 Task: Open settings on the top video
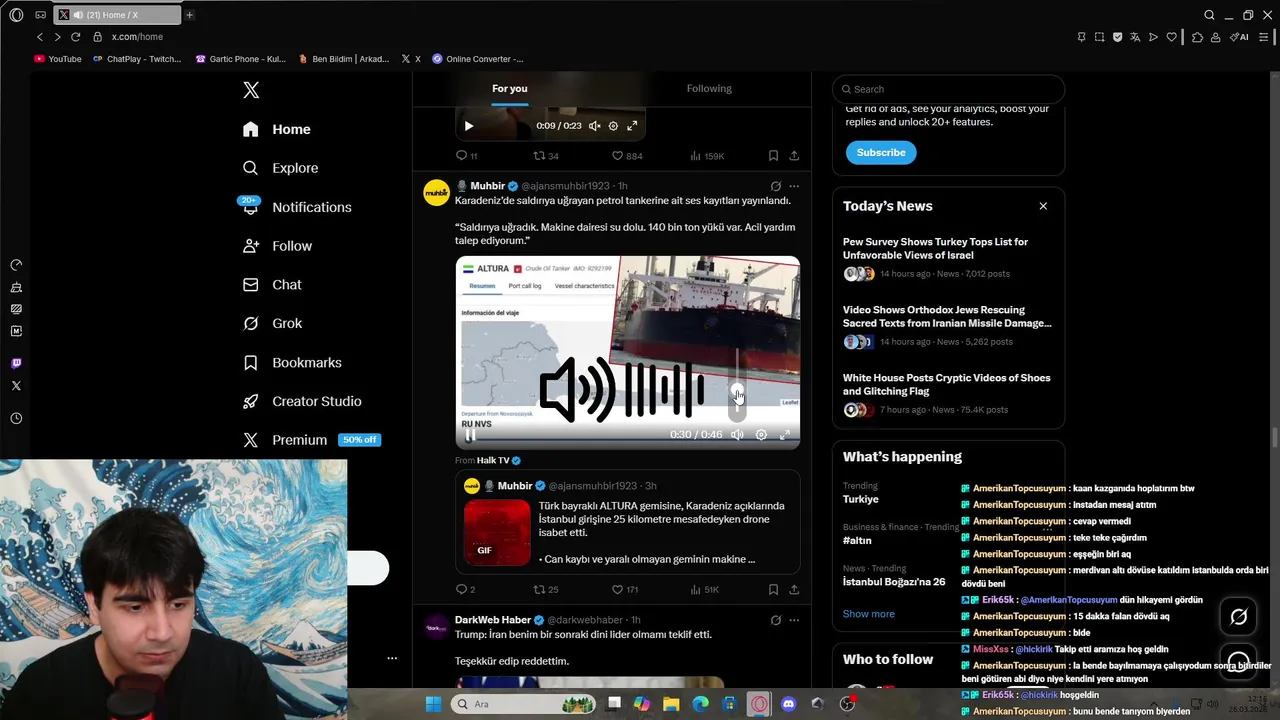tap(613, 126)
